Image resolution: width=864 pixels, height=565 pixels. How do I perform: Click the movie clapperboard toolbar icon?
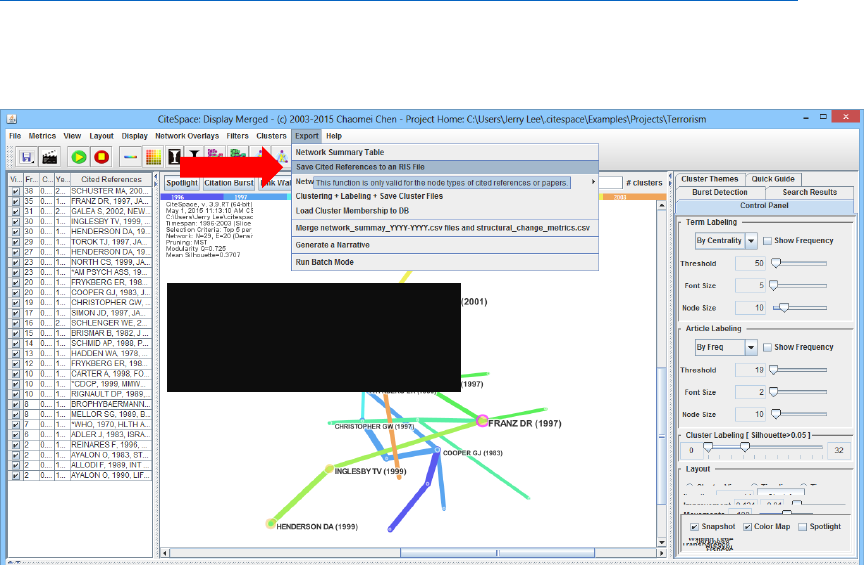coord(50,157)
